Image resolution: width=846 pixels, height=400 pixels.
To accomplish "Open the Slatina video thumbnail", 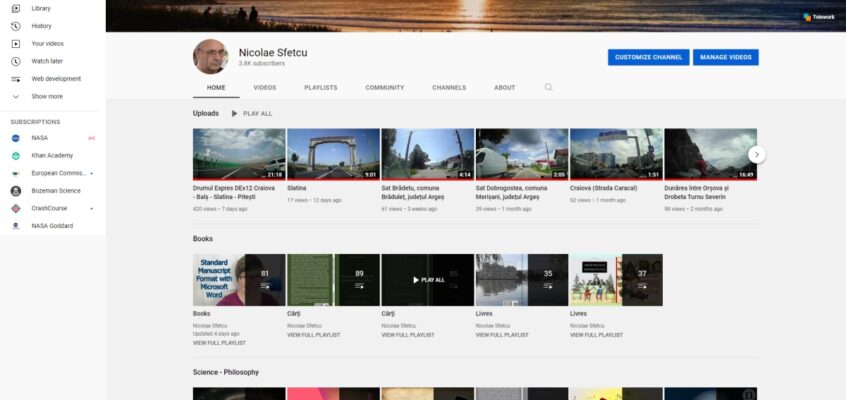I will click(x=333, y=154).
